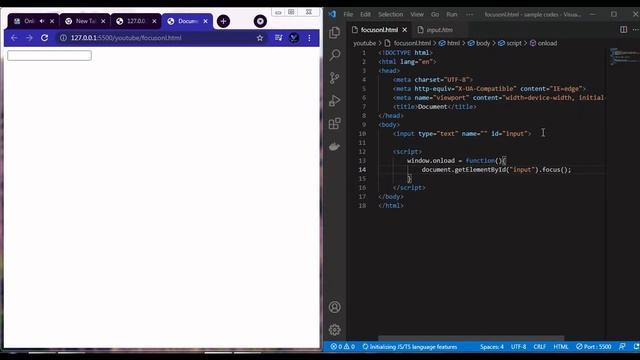This screenshot has width=640, height=360.
Task: Click the browser Back arrow
Action: pyautogui.click(x=14, y=38)
